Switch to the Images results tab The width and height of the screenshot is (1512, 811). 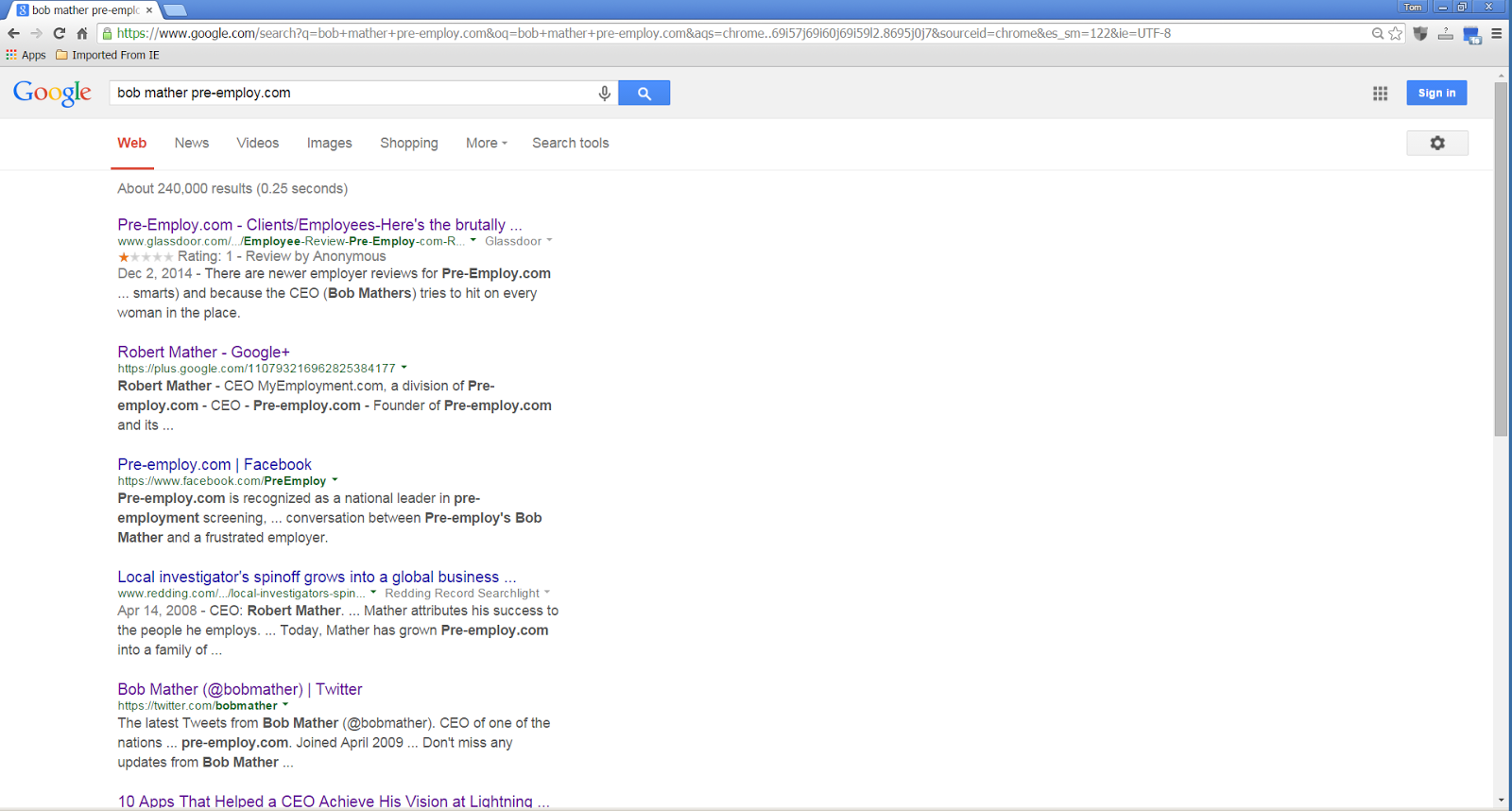pos(329,143)
